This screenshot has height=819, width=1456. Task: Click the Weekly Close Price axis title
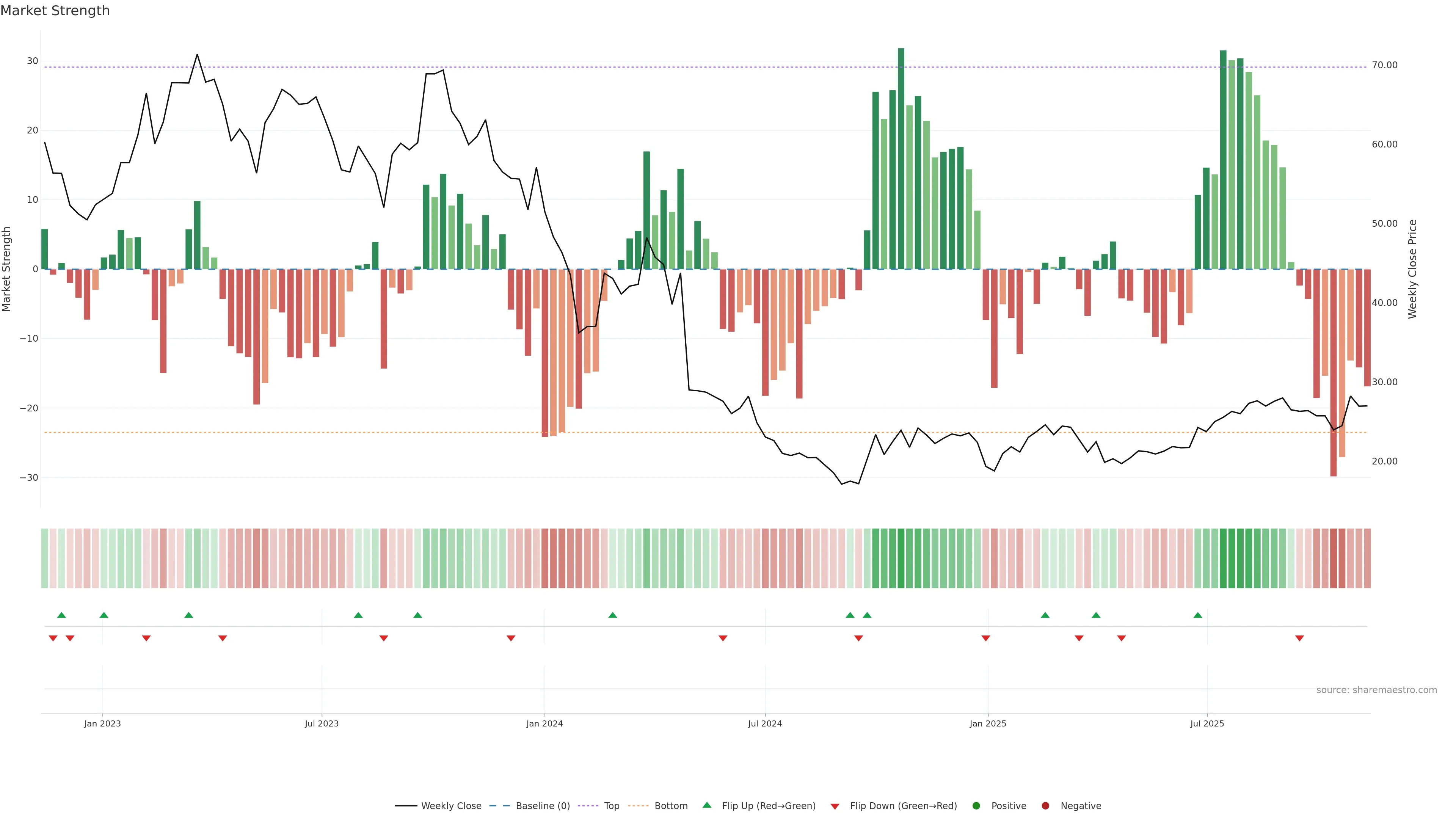click(x=1412, y=269)
